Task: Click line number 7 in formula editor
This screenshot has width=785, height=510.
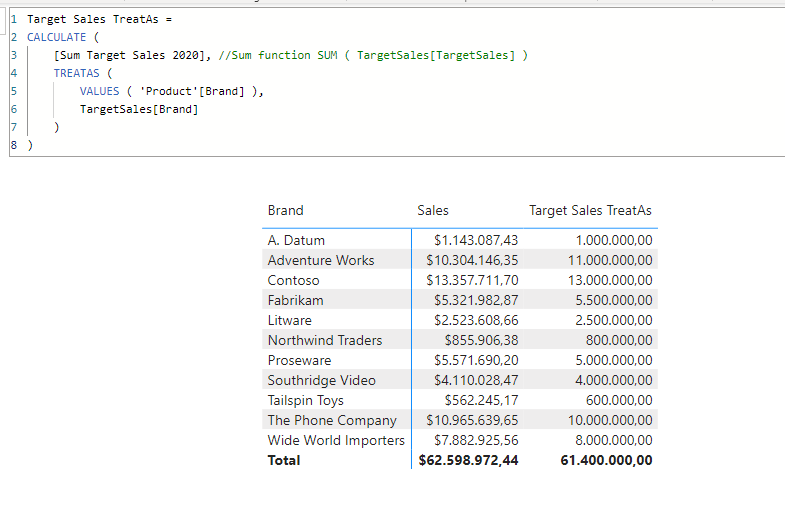Action: pos(14,127)
